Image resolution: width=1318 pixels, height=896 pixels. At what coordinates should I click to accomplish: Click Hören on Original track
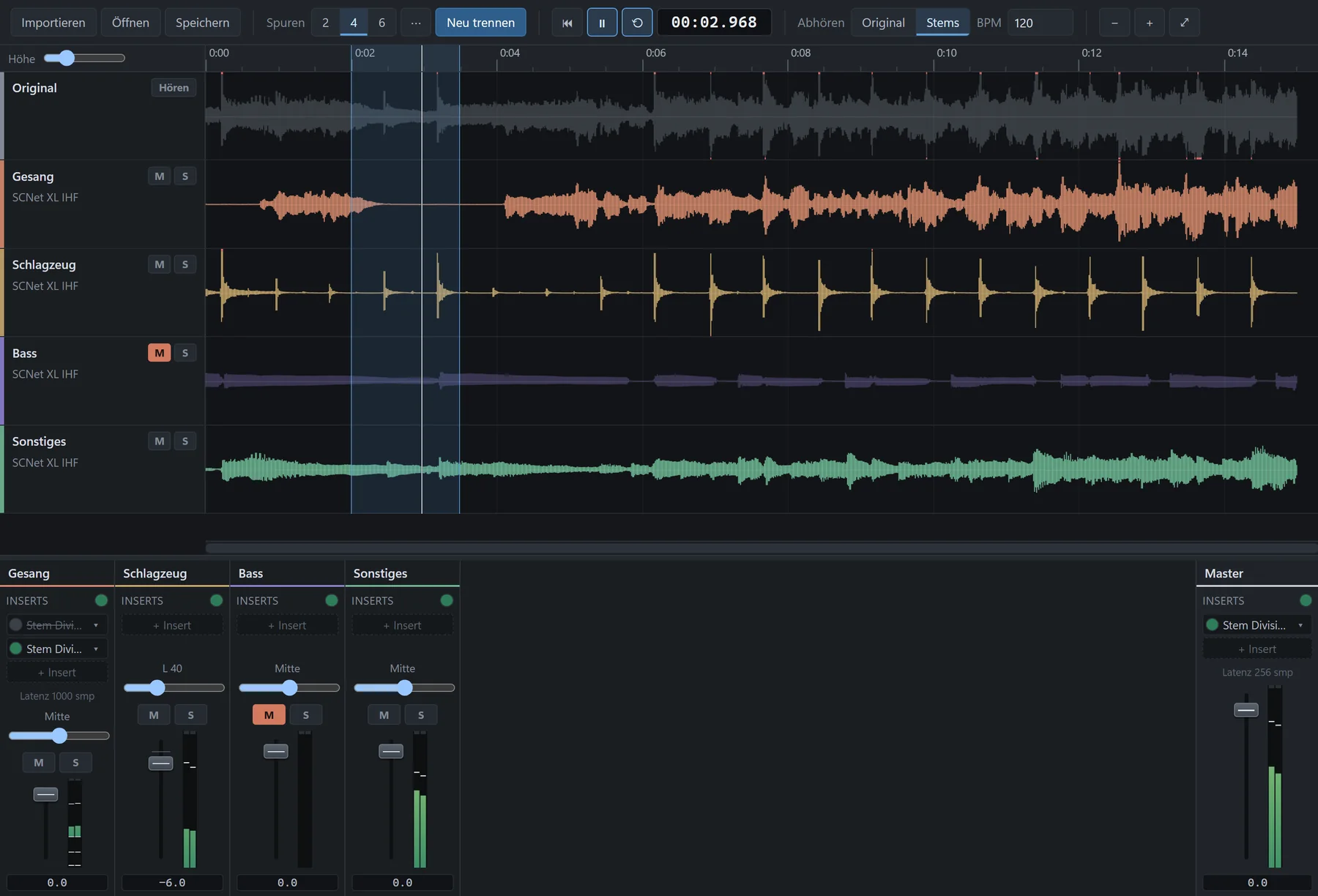coord(174,88)
